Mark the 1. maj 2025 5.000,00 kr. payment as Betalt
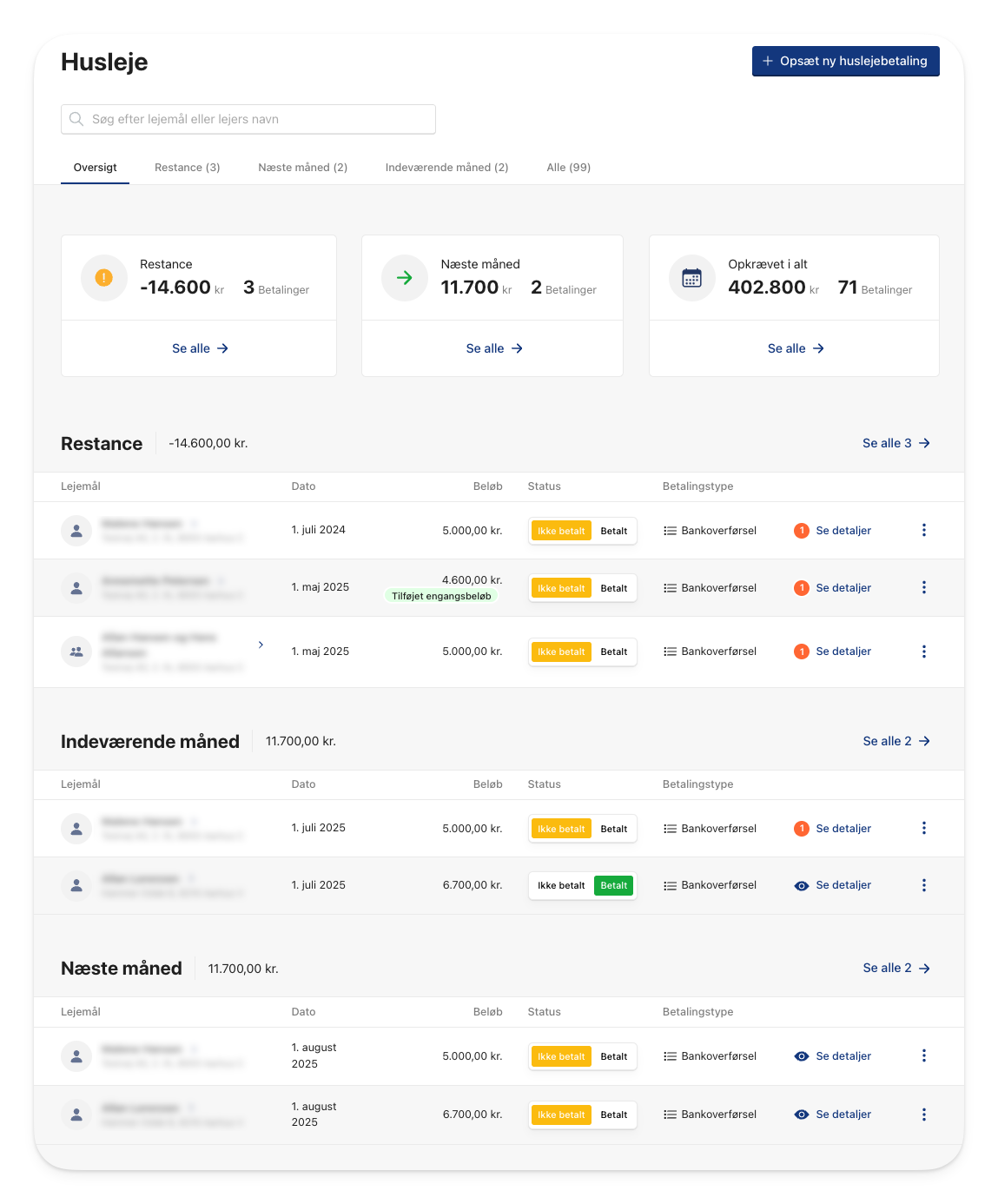 click(x=613, y=652)
